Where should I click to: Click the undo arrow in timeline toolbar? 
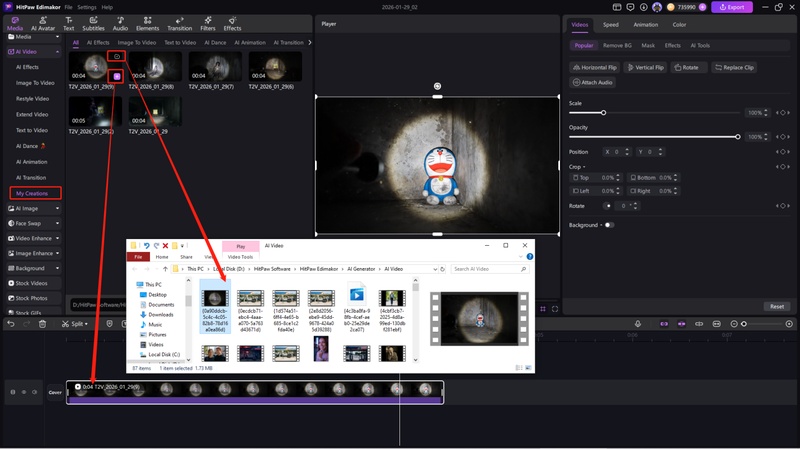pyautogui.click(x=11, y=324)
